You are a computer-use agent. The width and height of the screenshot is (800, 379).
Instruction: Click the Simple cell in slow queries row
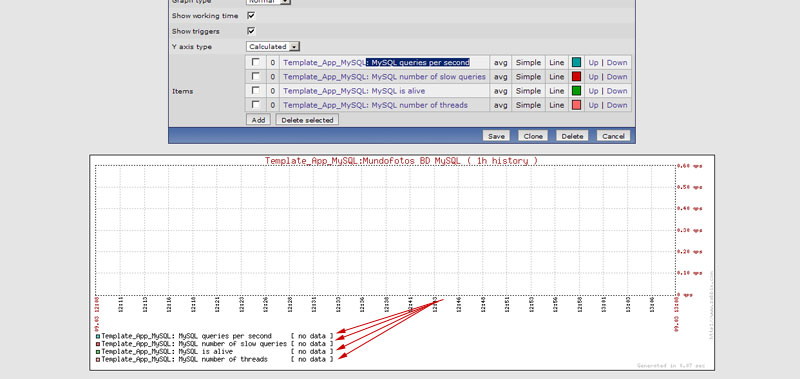click(x=528, y=77)
